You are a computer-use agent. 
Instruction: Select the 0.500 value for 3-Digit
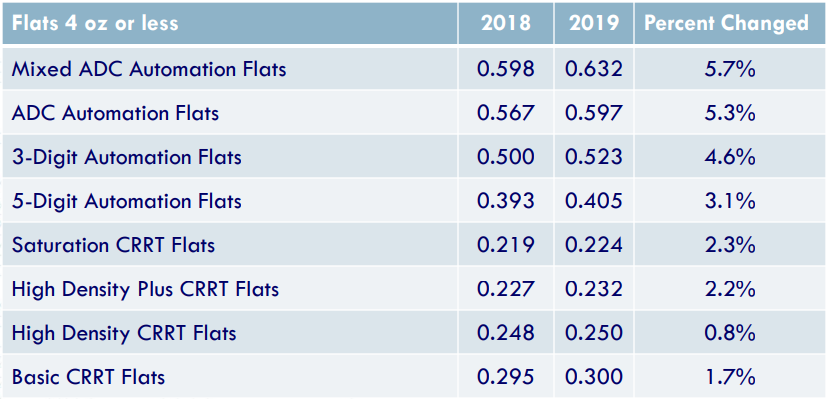click(x=506, y=157)
